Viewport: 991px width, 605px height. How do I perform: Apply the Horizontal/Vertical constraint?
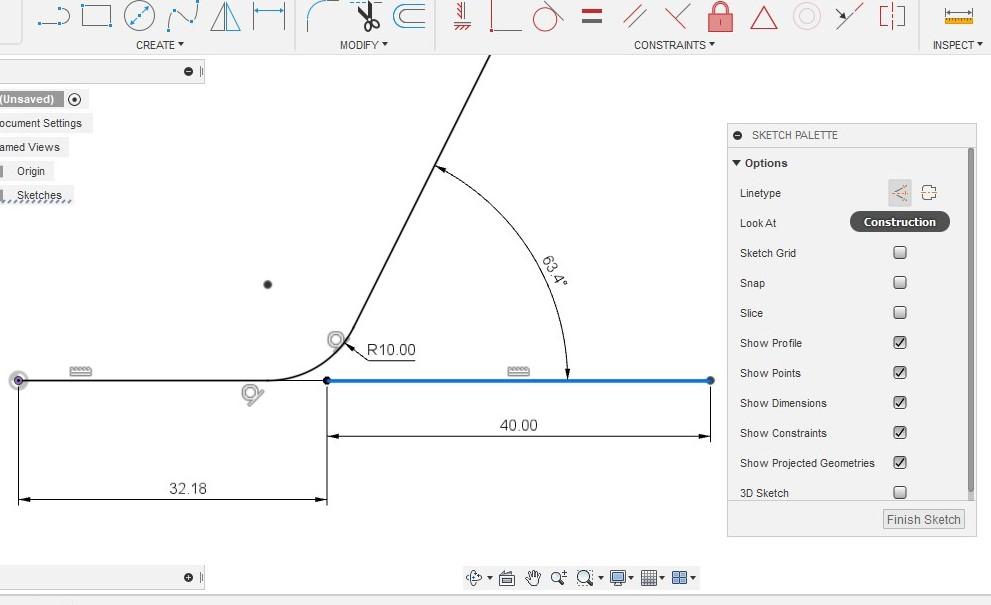[x=463, y=16]
